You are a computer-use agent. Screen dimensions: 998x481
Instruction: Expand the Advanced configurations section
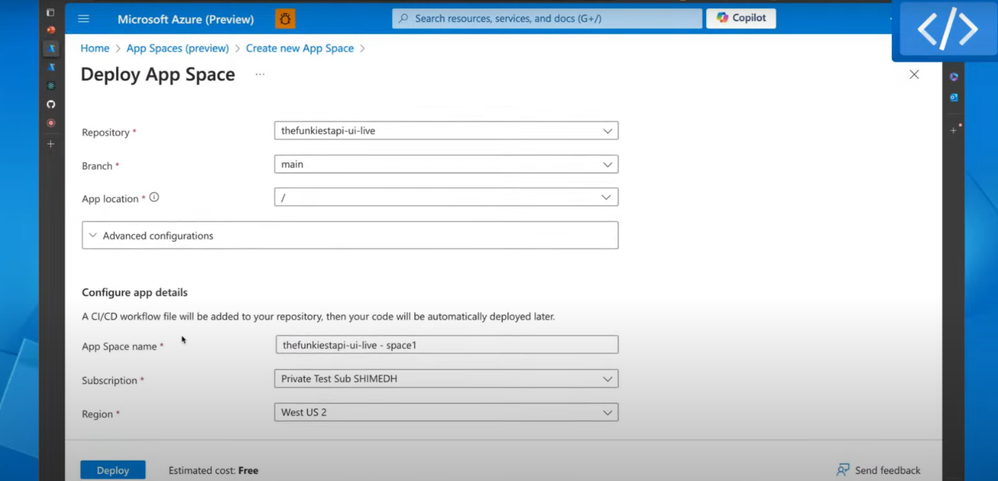pyautogui.click(x=350, y=235)
